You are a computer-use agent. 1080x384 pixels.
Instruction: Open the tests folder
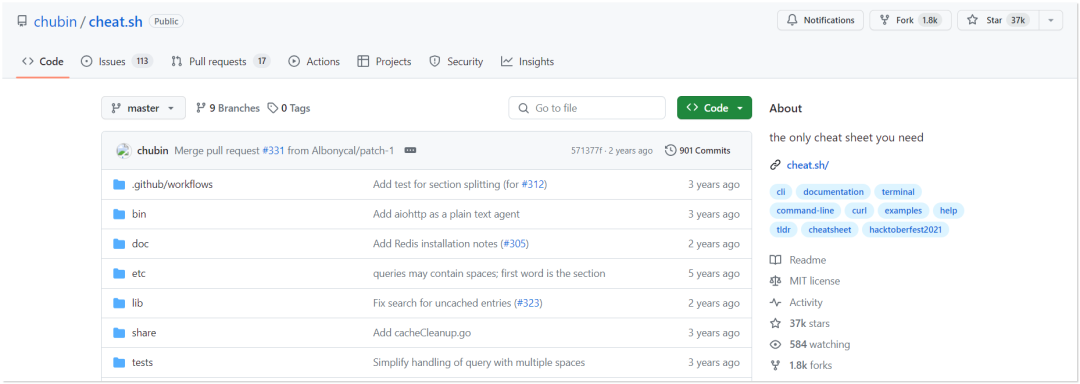click(x=142, y=362)
